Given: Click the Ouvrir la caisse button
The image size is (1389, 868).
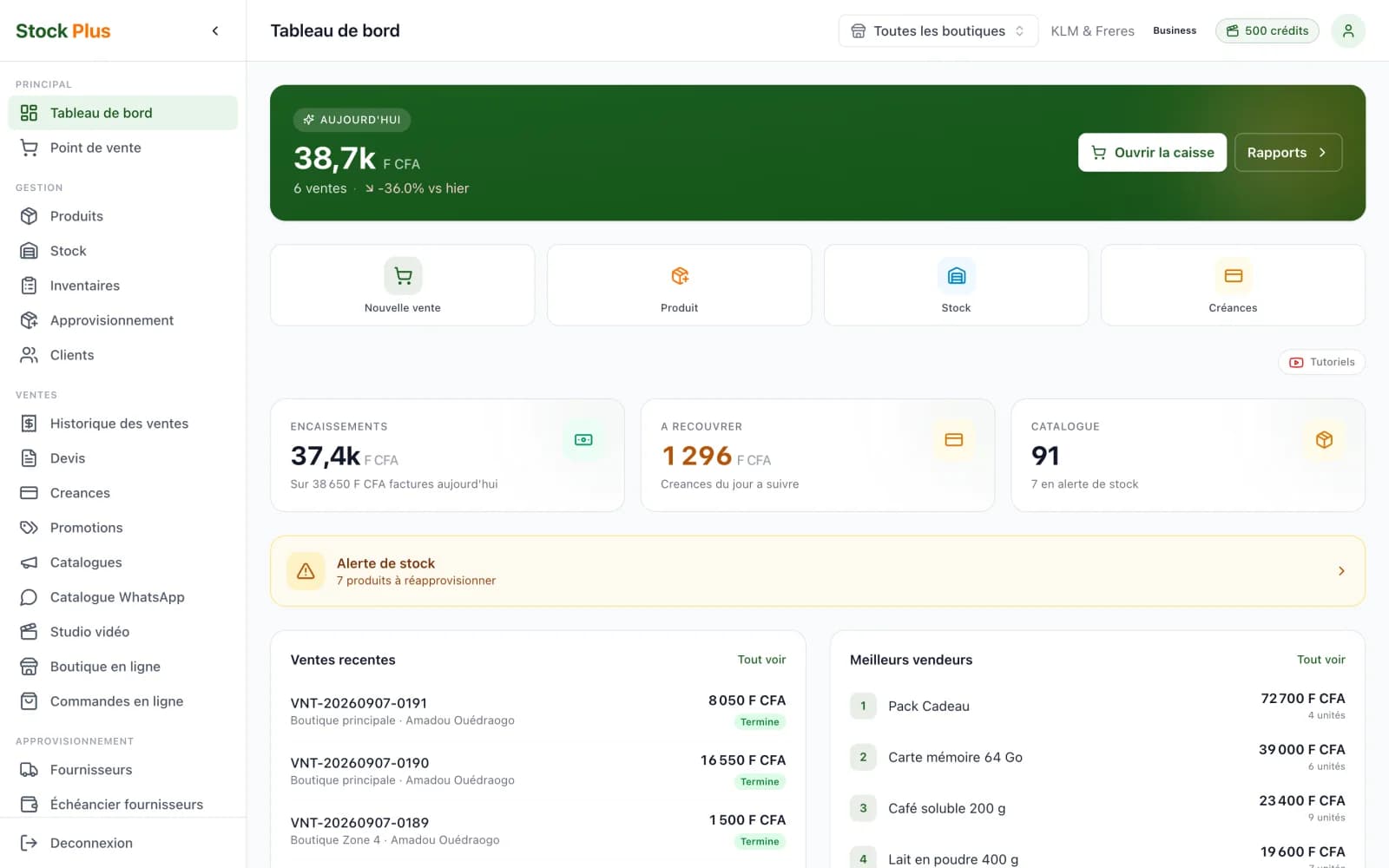Looking at the screenshot, I should (1152, 153).
